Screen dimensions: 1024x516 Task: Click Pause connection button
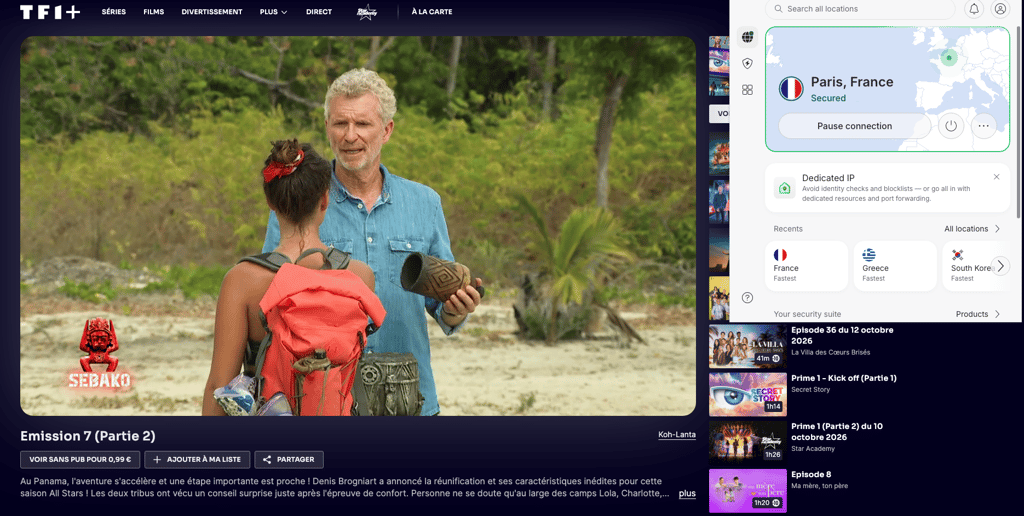click(854, 126)
